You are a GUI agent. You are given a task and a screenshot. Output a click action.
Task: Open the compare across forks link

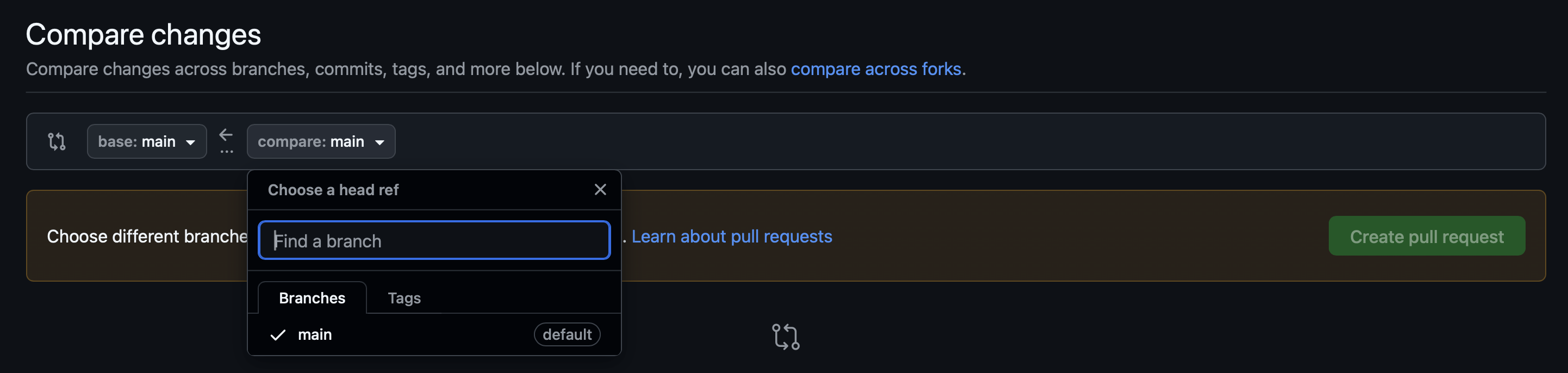click(875, 69)
